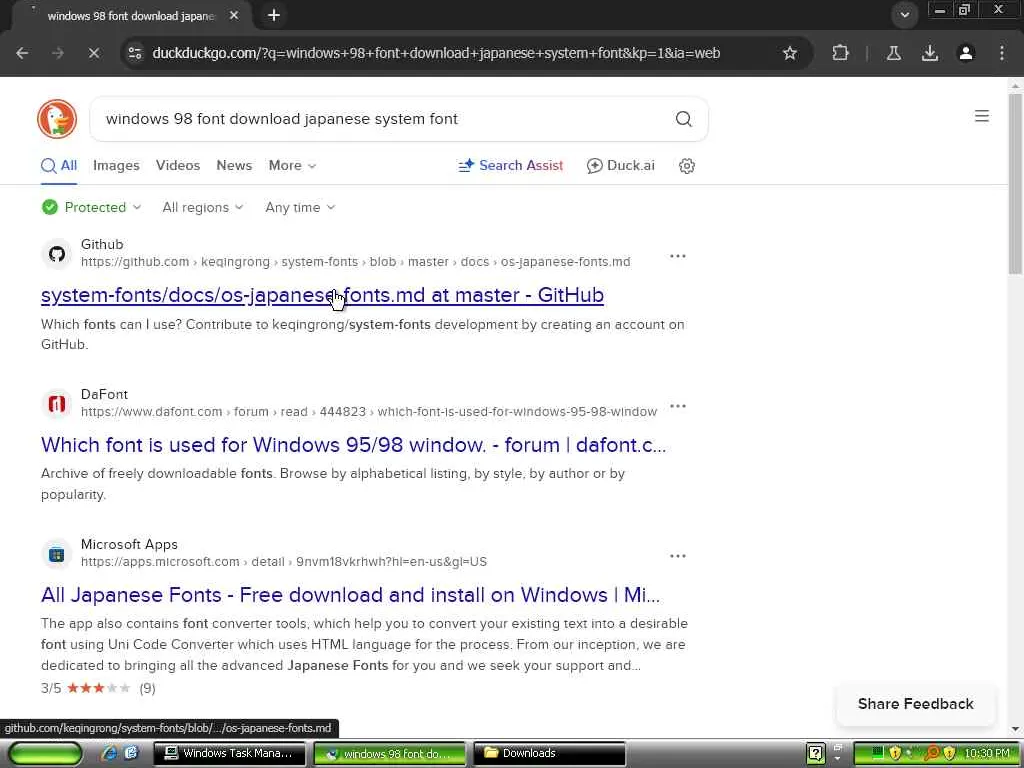
Task: Expand the More search categories dropdown
Action: pos(292,166)
